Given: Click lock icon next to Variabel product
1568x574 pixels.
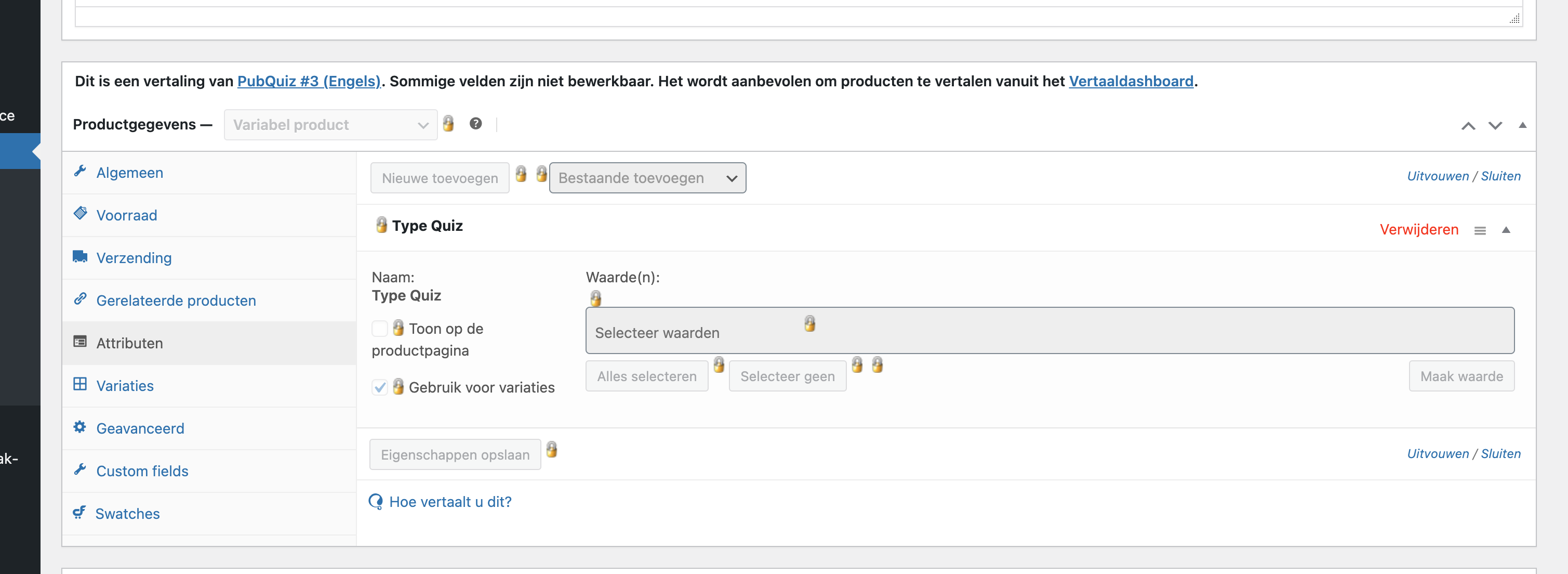Looking at the screenshot, I should tap(448, 123).
